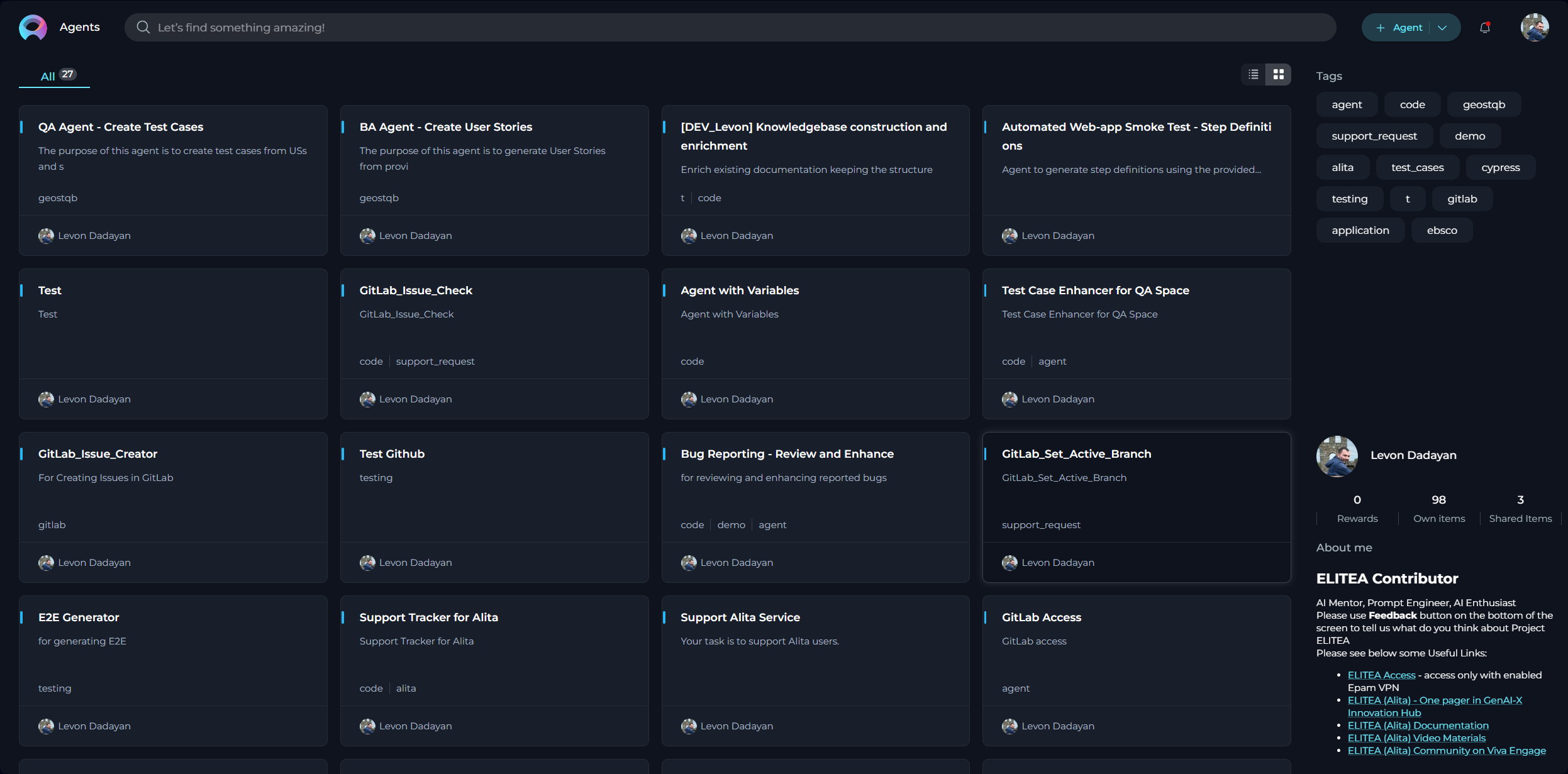Filter by the t tag
The width and height of the screenshot is (1568, 774).
point(1408,199)
